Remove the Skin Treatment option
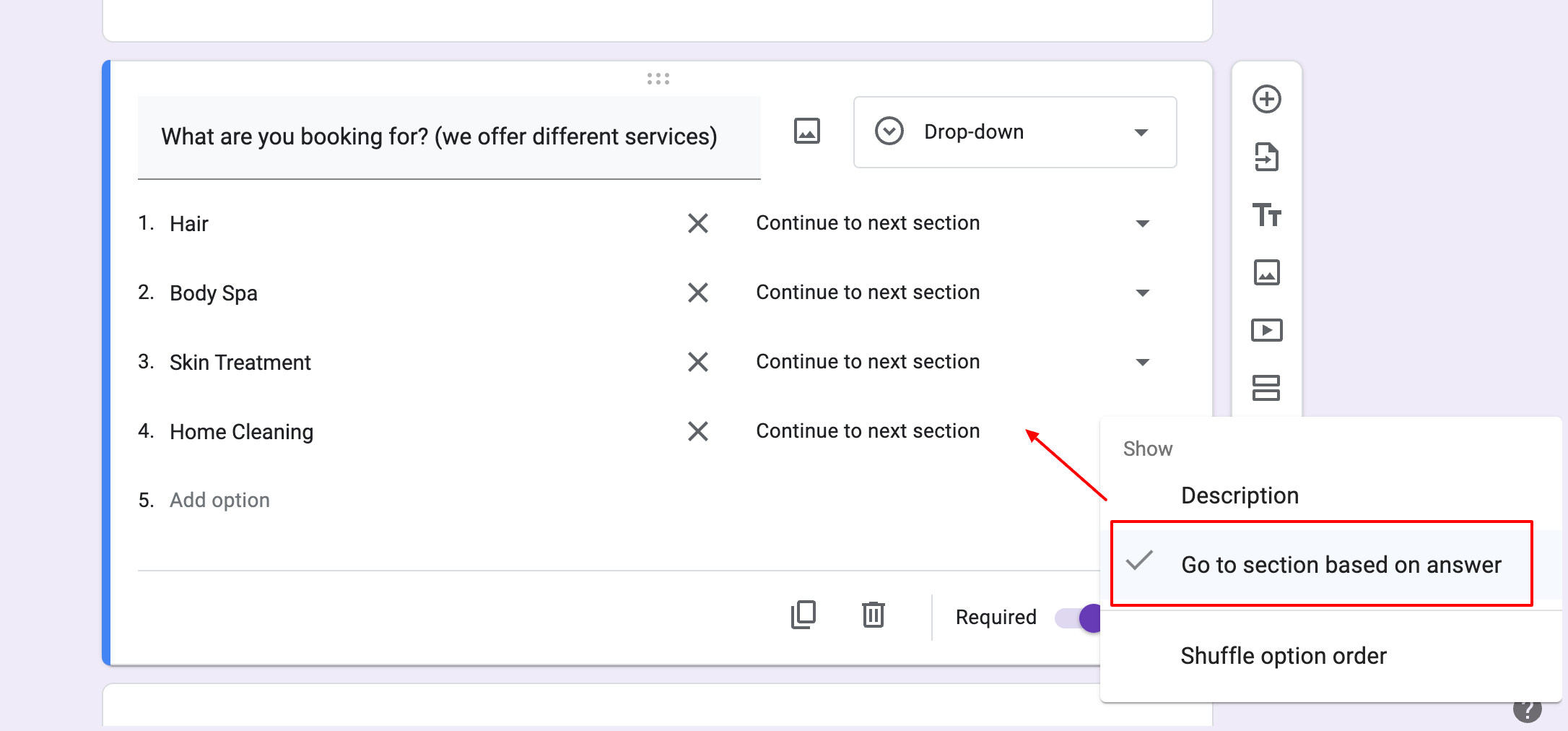The height and width of the screenshot is (731, 1568). coord(697,362)
